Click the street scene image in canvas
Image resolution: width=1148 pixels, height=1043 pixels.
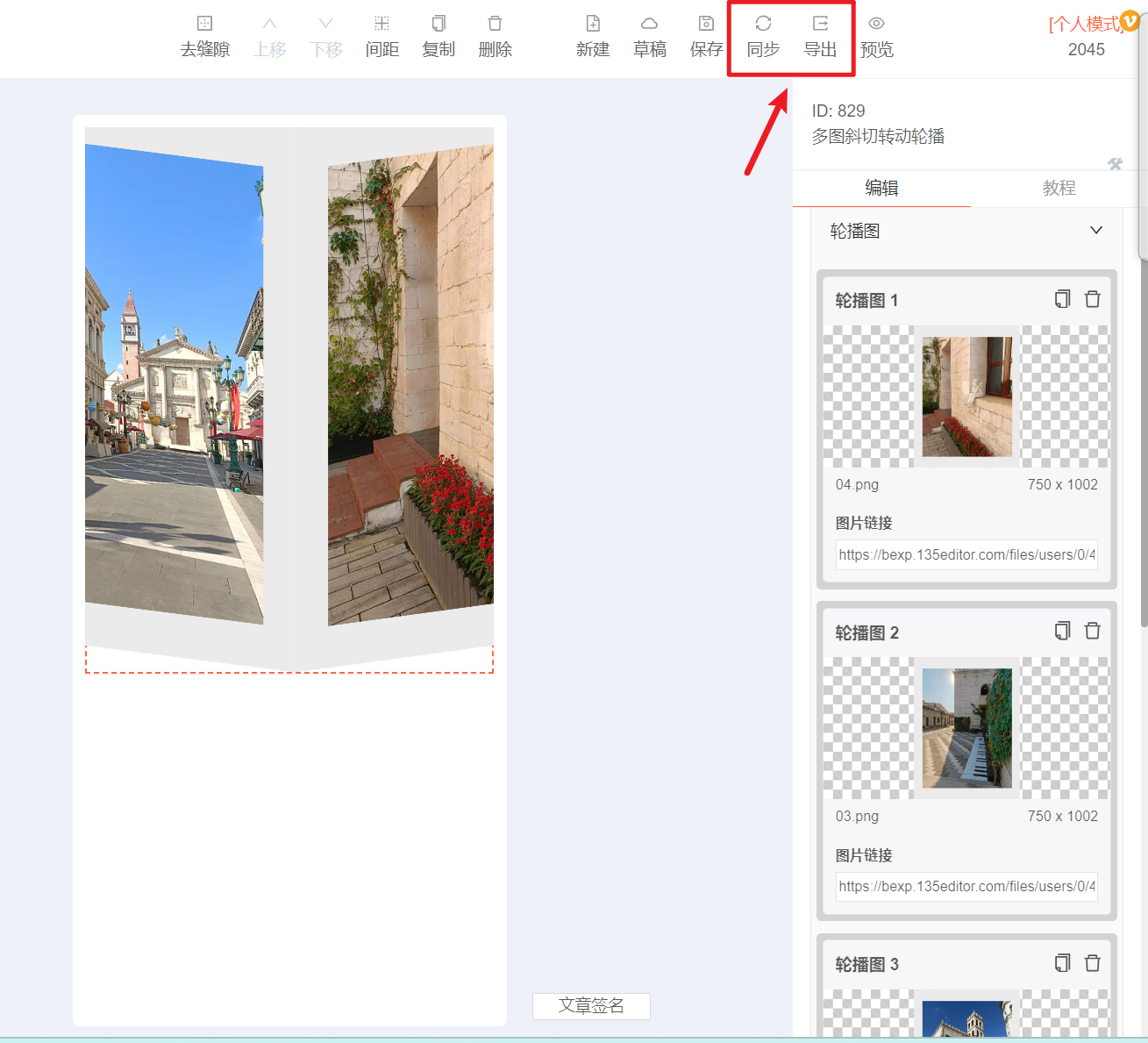[174, 384]
